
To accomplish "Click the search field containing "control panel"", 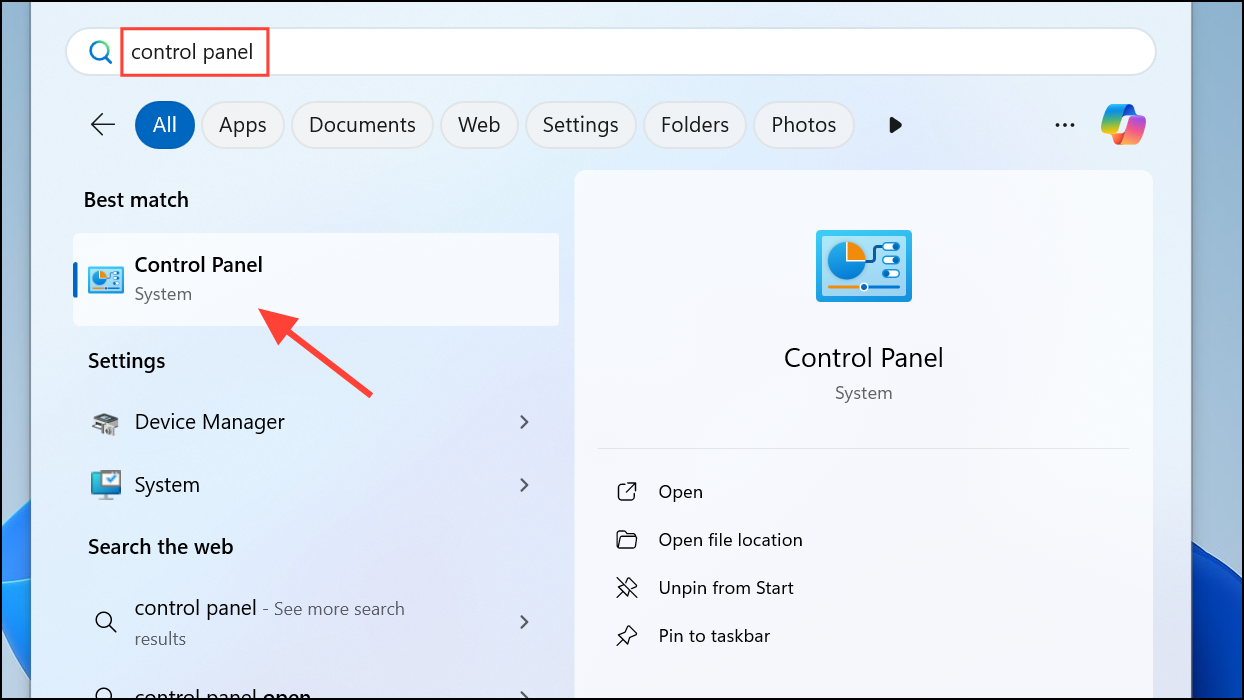I will pyautogui.click(x=610, y=51).
